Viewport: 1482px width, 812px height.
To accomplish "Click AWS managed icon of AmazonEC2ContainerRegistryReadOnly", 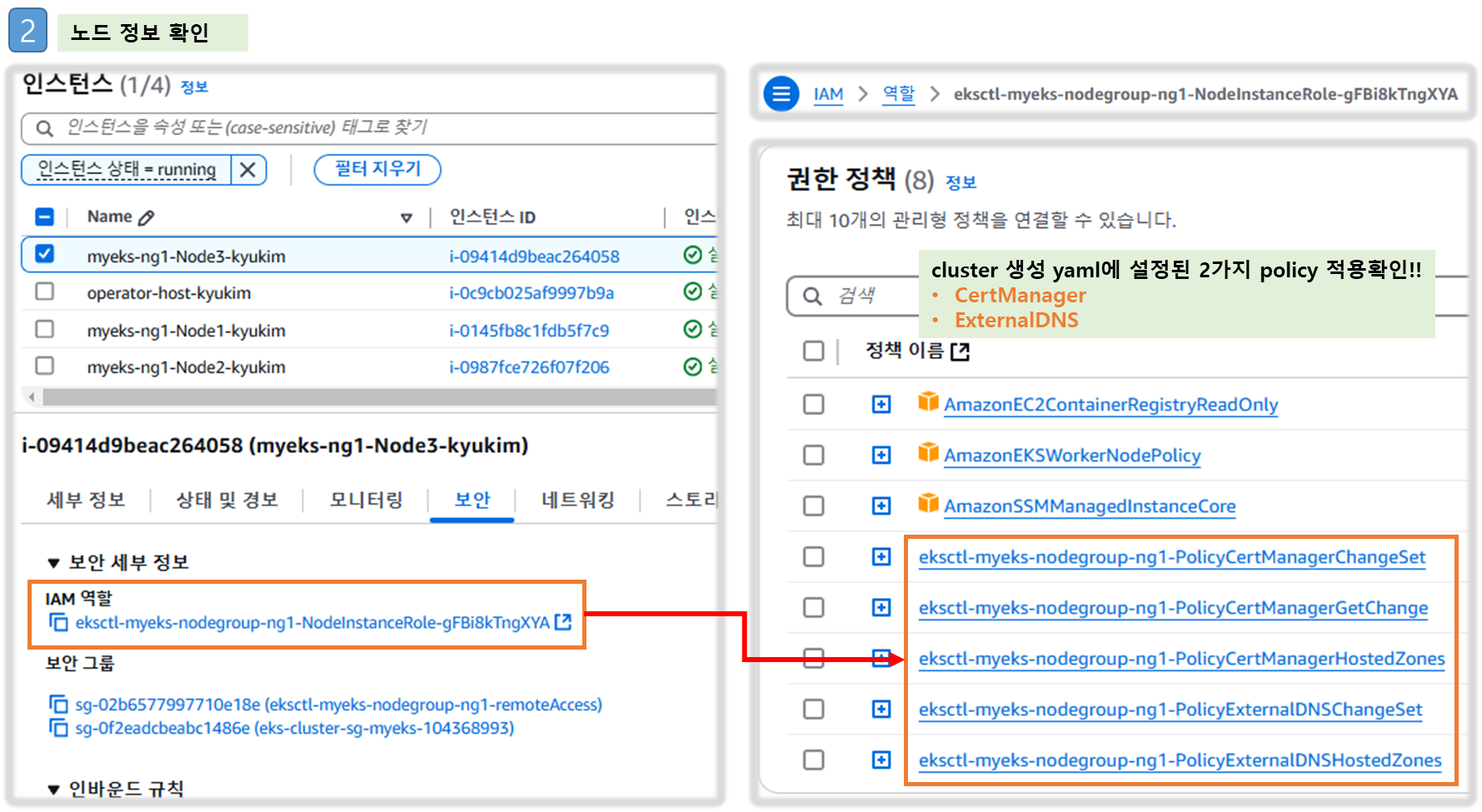I will [x=928, y=402].
